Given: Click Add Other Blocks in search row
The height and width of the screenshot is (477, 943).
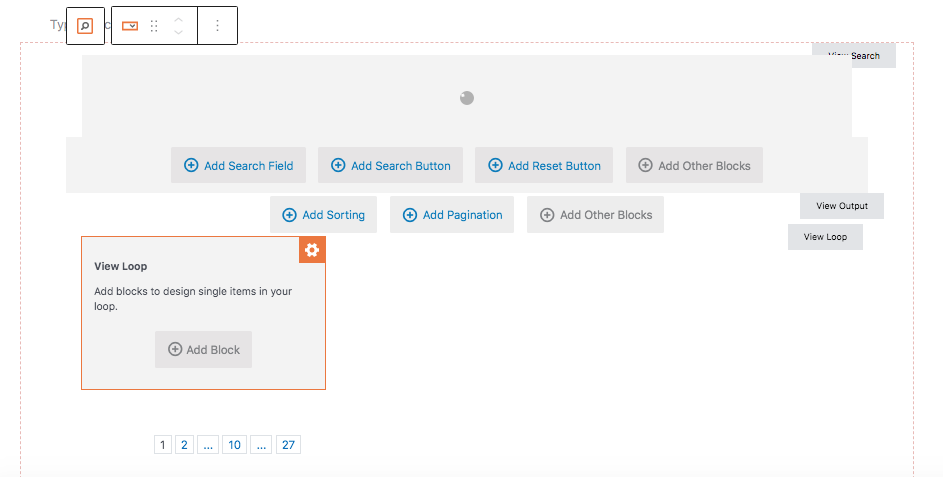Looking at the screenshot, I should point(694,165).
